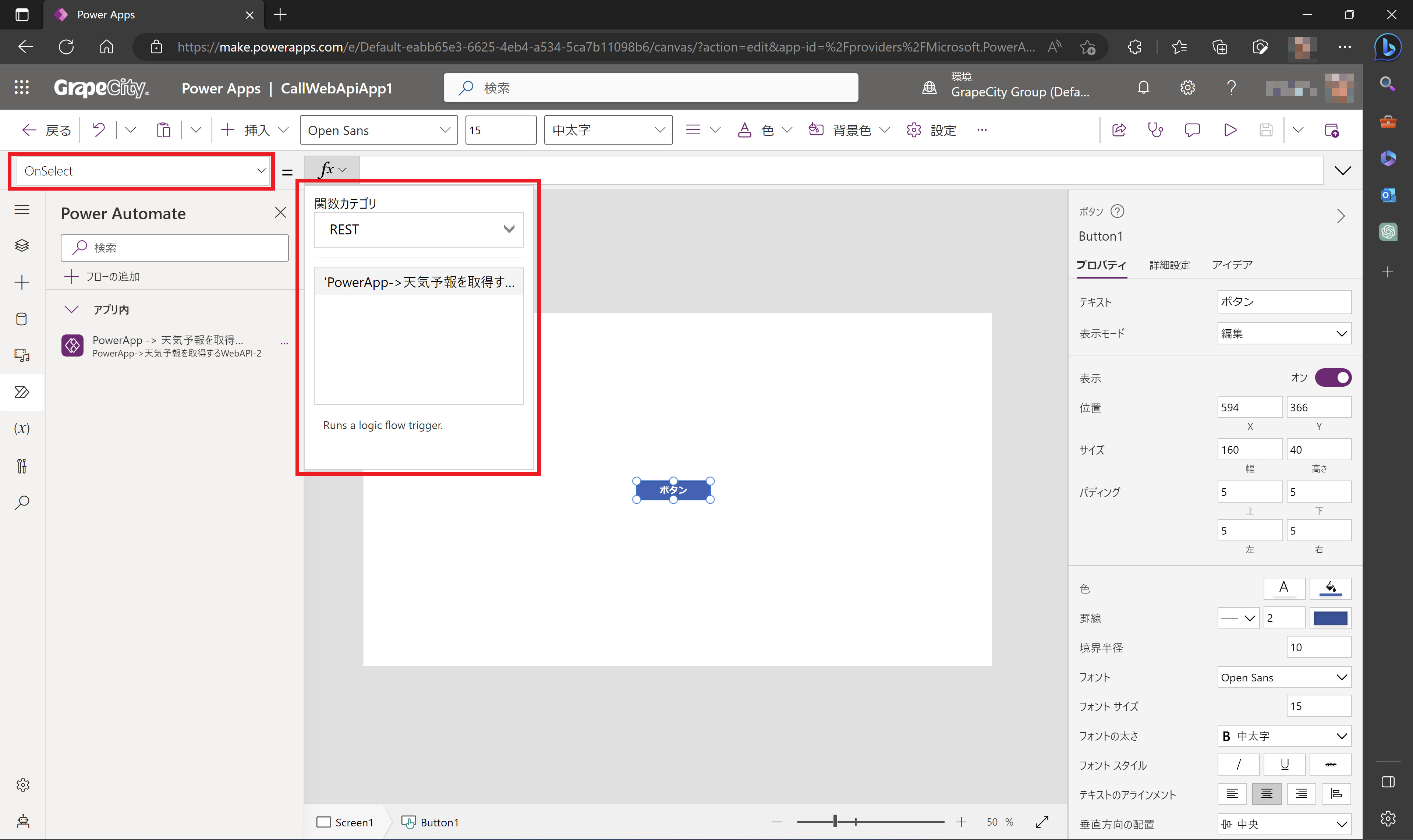The height and width of the screenshot is (840, 1413).
Task: Select the ボタン button on the canvas
Action: (673, 490)
